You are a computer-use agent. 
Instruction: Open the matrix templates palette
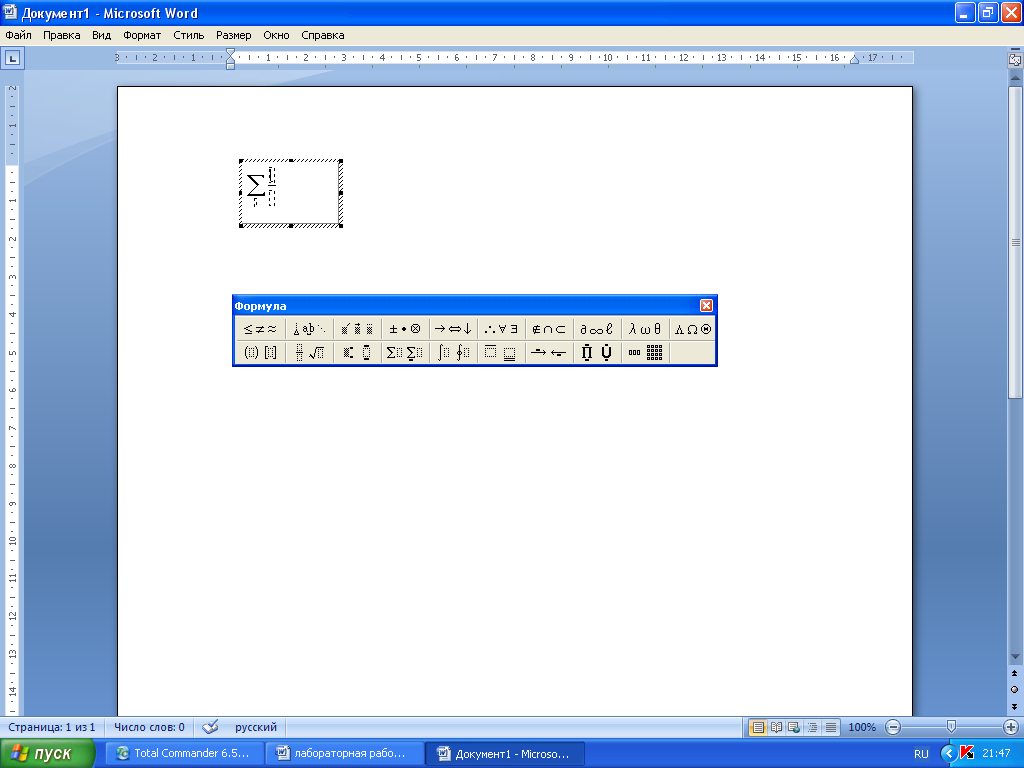(x=645, y=353)
